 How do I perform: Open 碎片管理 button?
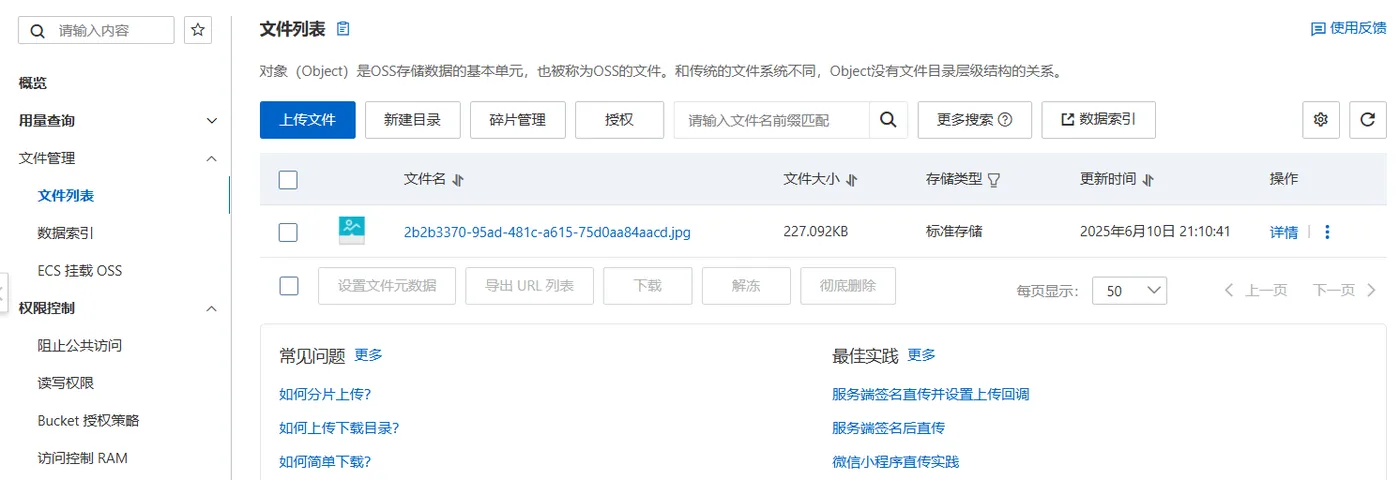pyautogui.click(x=517, y=120)
